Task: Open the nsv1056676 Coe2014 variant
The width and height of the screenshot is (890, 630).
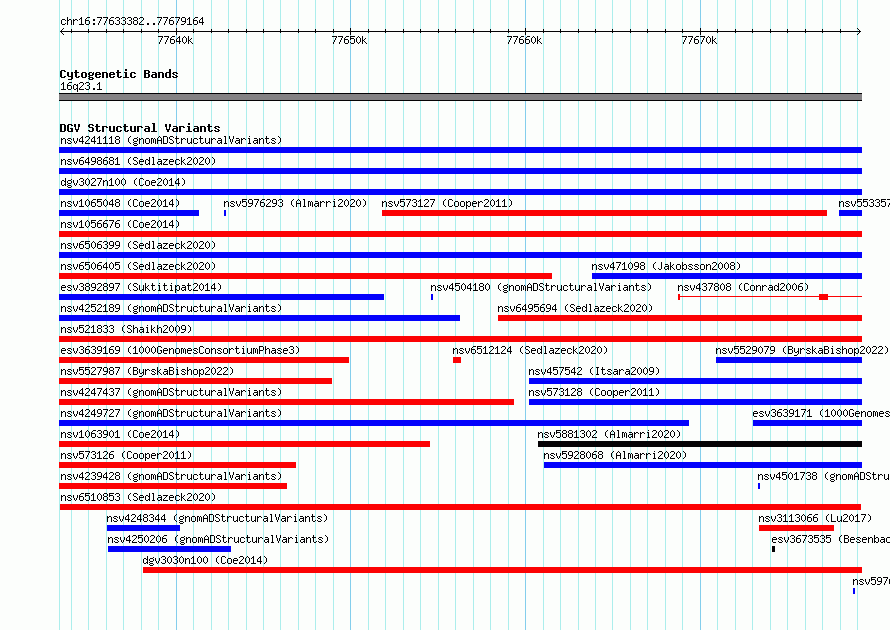Action: coord(120,224)
